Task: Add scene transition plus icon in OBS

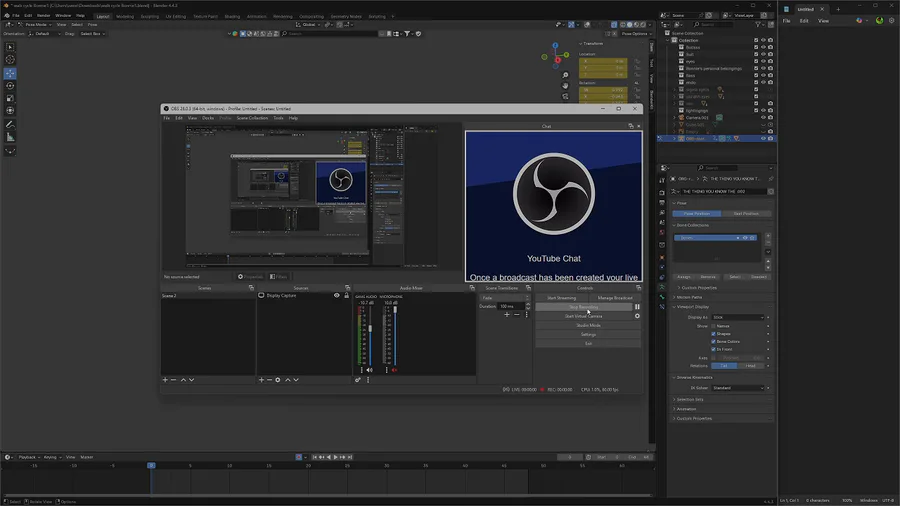Action: 507,314
